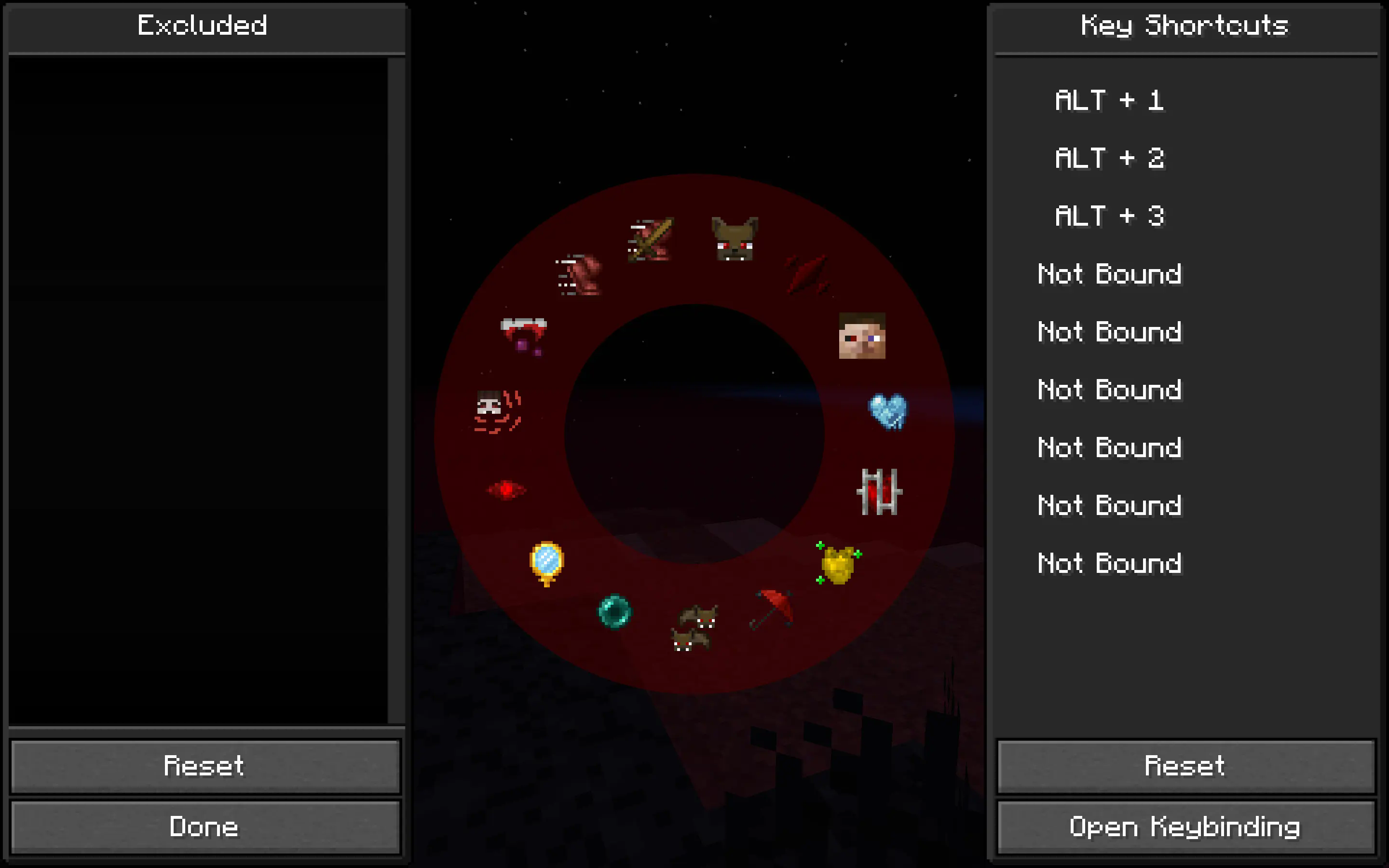The height and width of the screenshot is (868, 1389).
Task: Click first Not Bound shortcut slot
Action: pos(1109,274)
